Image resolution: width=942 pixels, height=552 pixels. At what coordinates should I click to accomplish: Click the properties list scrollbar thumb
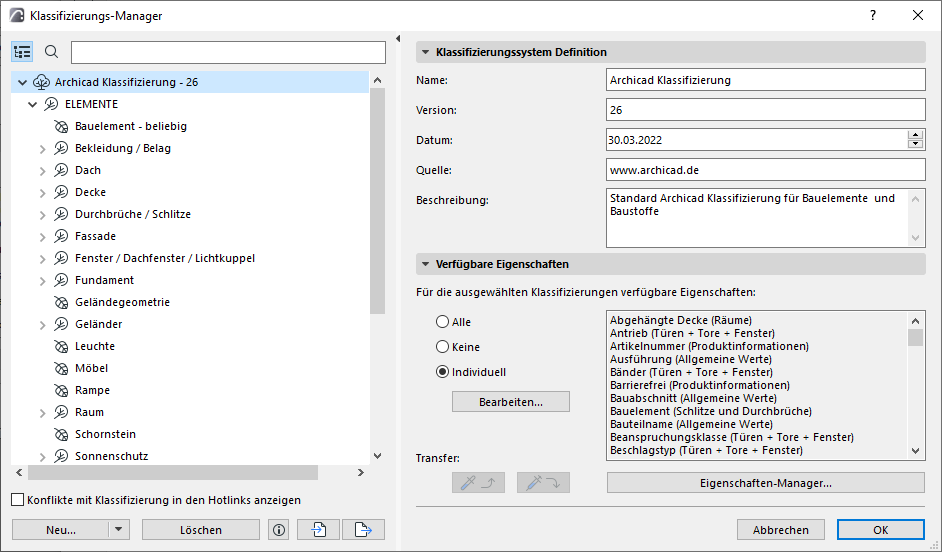click(916, 337)
